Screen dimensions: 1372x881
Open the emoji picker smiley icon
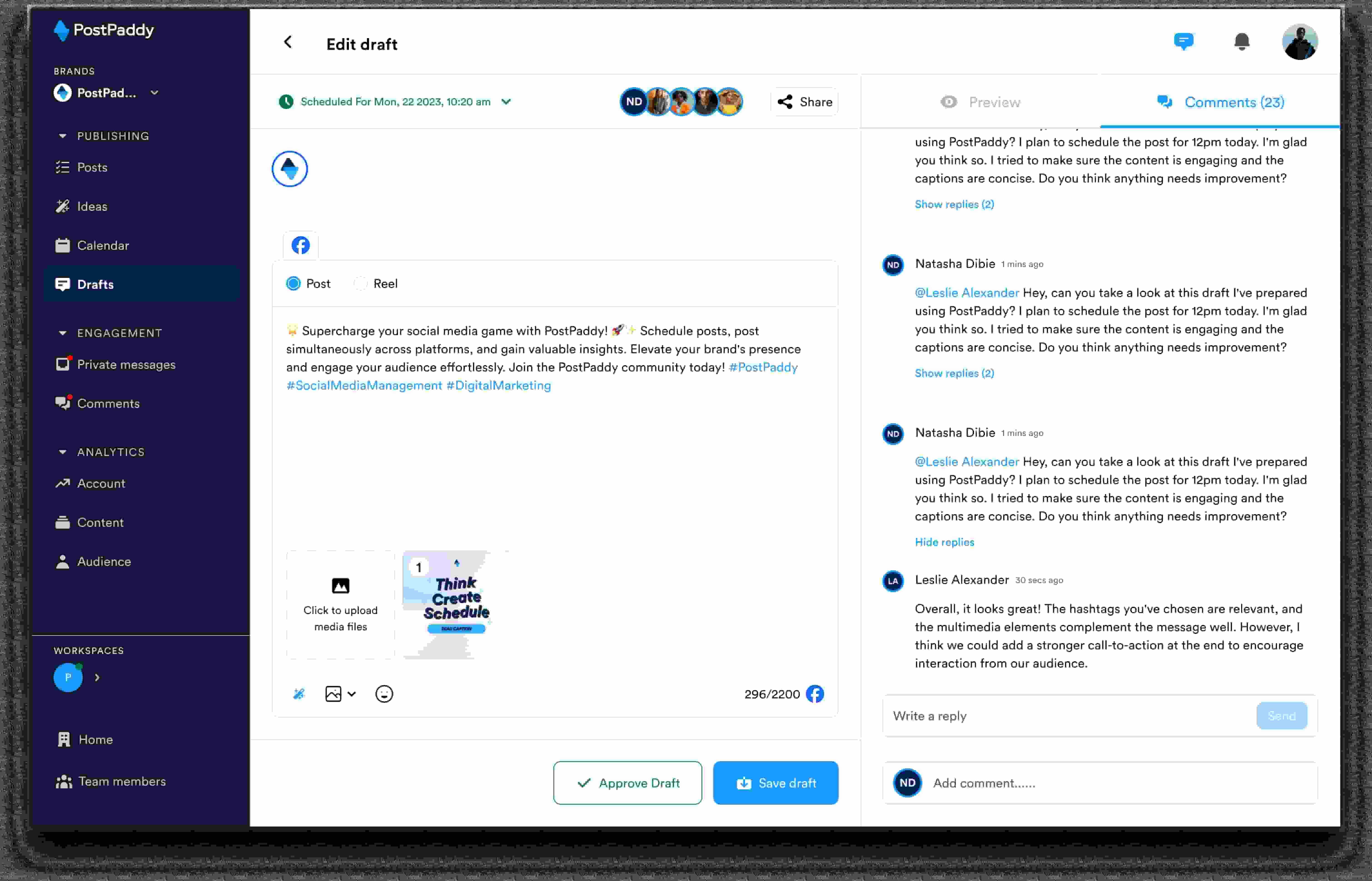pos(384,694)
